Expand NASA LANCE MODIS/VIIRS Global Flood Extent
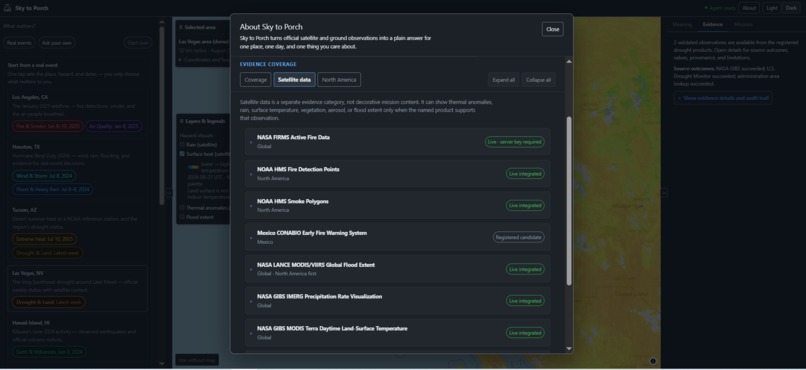 397,269
